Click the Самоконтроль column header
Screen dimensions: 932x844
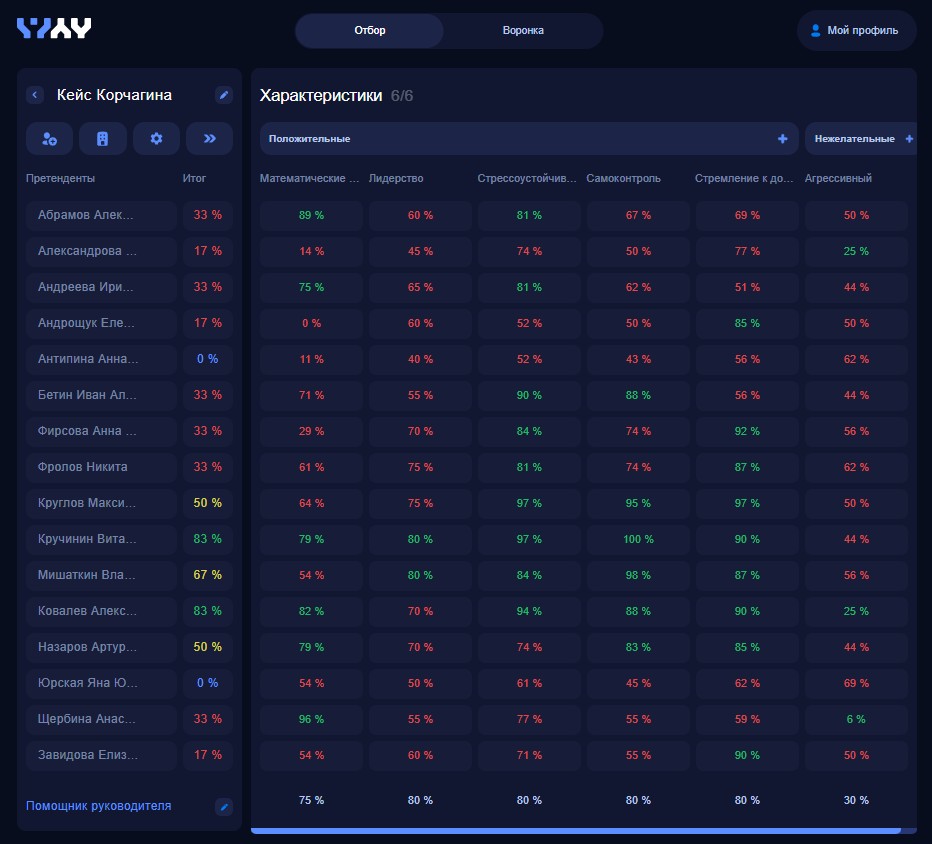(624, 178)
